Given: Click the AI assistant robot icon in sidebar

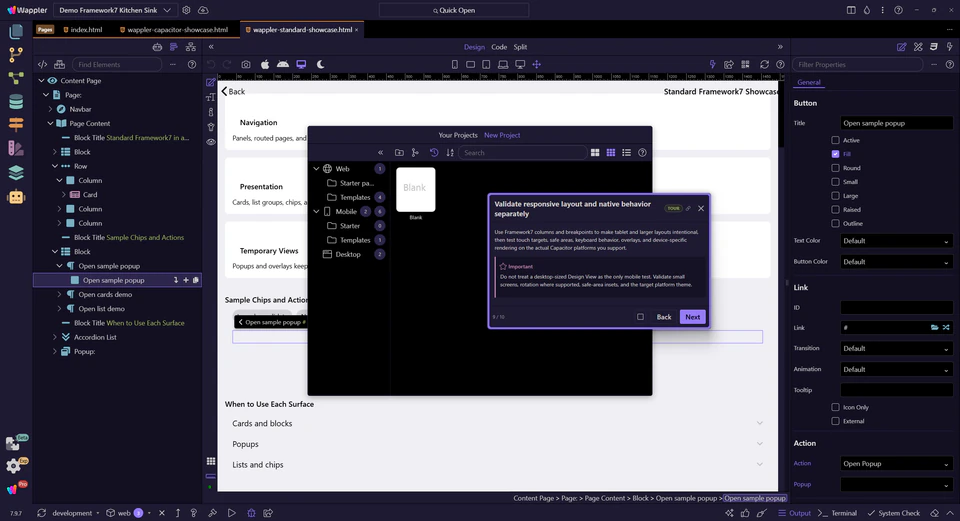Looking at the screenshot, I should (16, 197).
